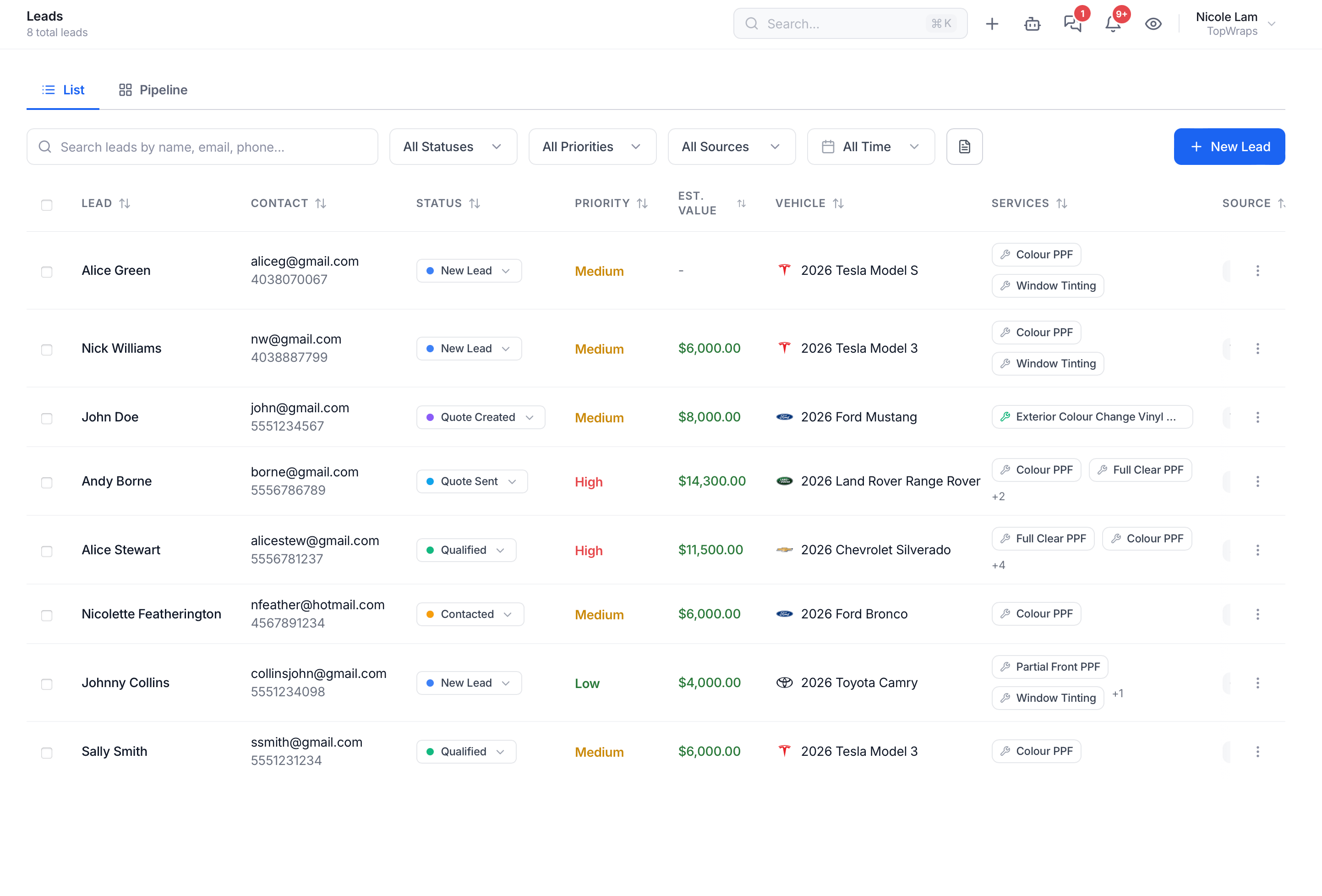Check the Alice Green row checkbox
Image resolution: width=1322 pixels, height=896 pixels.
[47, 272]
